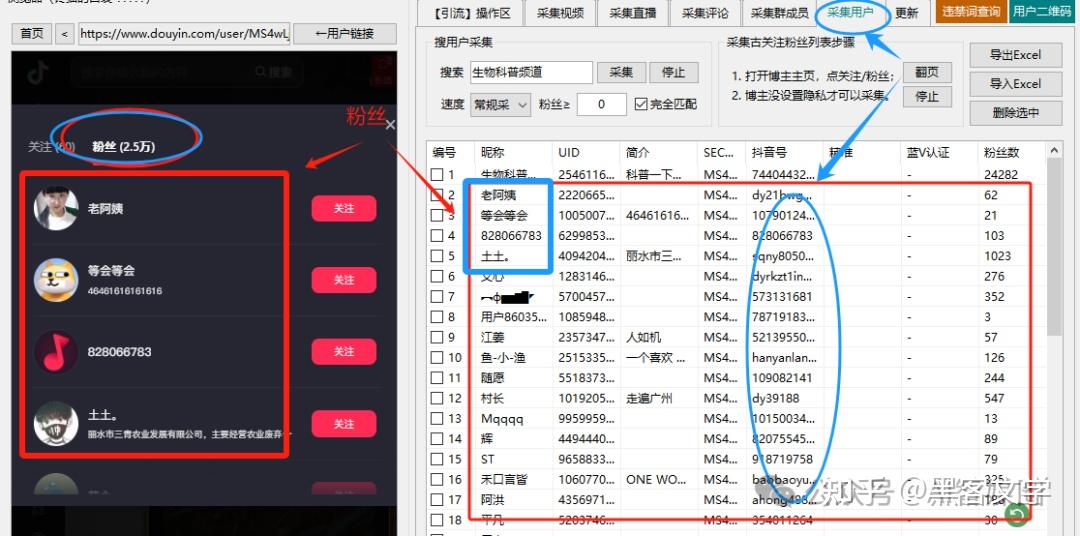Sort by the 粉丝数 column header

click(1010, 153)
